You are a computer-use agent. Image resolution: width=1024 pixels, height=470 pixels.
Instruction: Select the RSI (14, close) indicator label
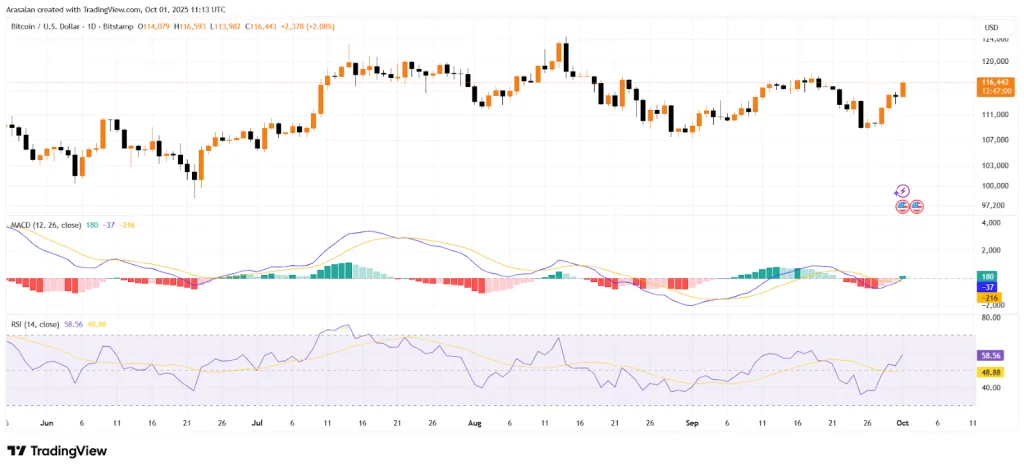pyautogui.click(x=32, y=324)
